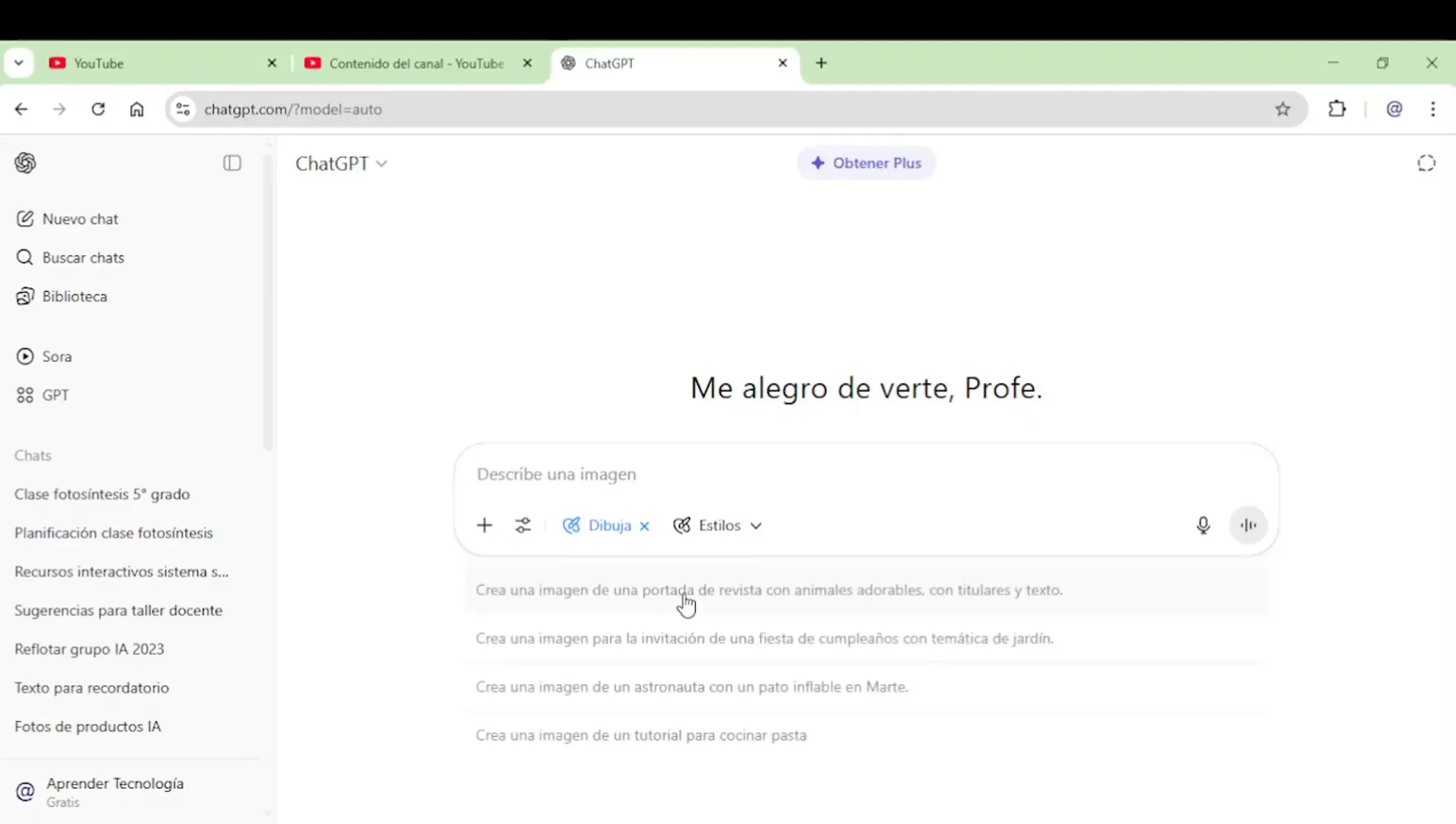Open the Clase fotosíntesis 5° grado chat
The width and height of the screenshot is (1456, 824).
(102, 494)
